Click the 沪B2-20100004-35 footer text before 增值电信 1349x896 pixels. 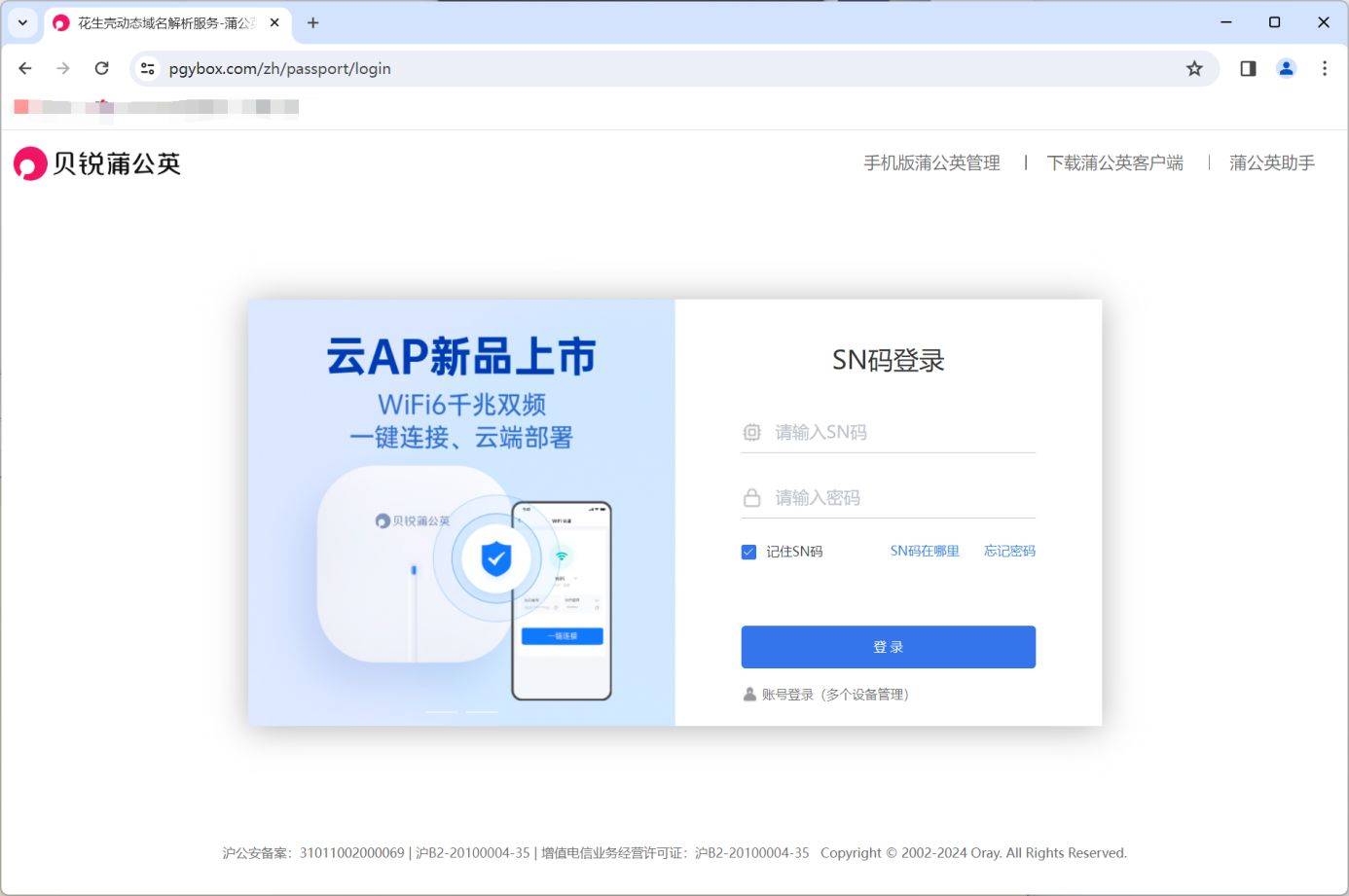[473, 853]
